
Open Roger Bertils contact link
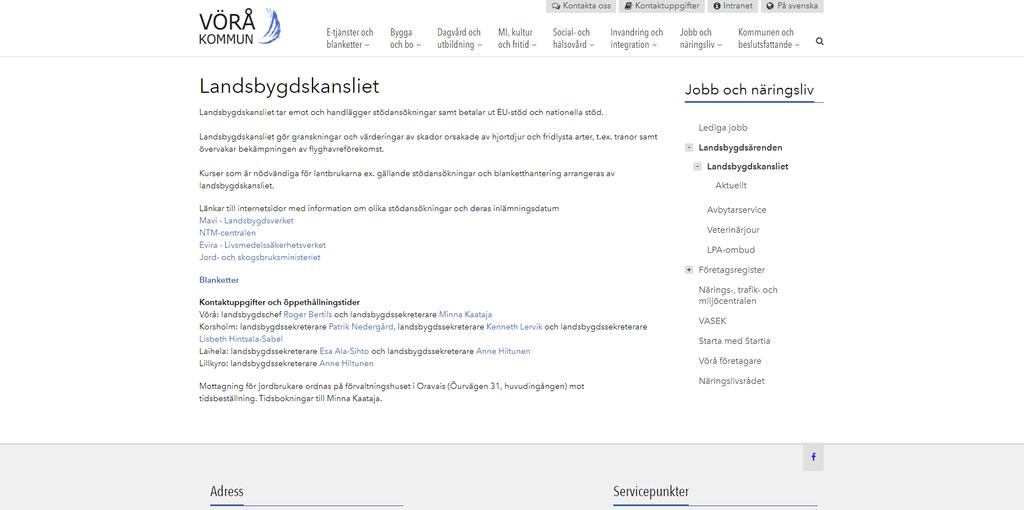click(308, 314)
